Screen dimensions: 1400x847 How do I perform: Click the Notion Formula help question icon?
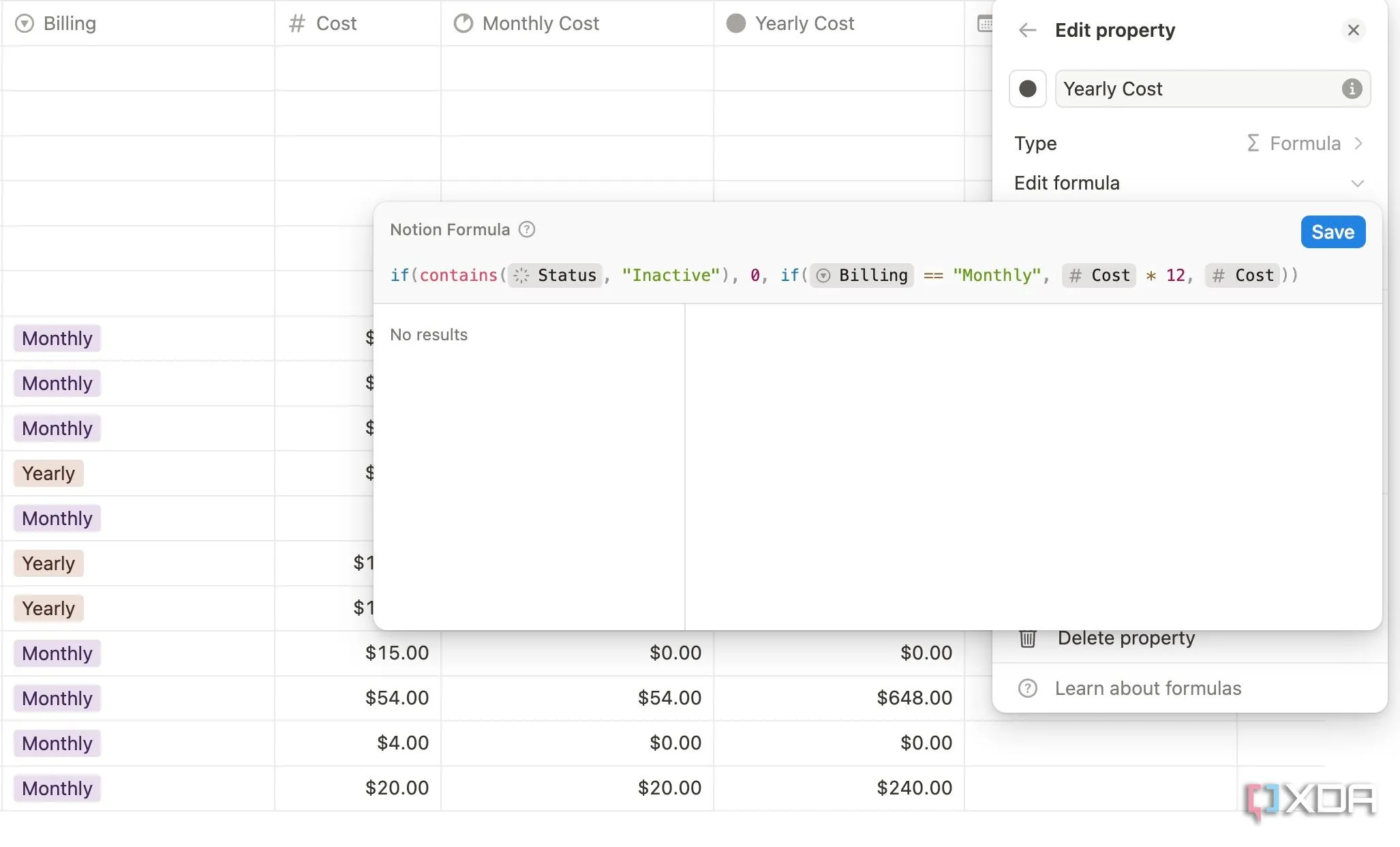(526, 230)
